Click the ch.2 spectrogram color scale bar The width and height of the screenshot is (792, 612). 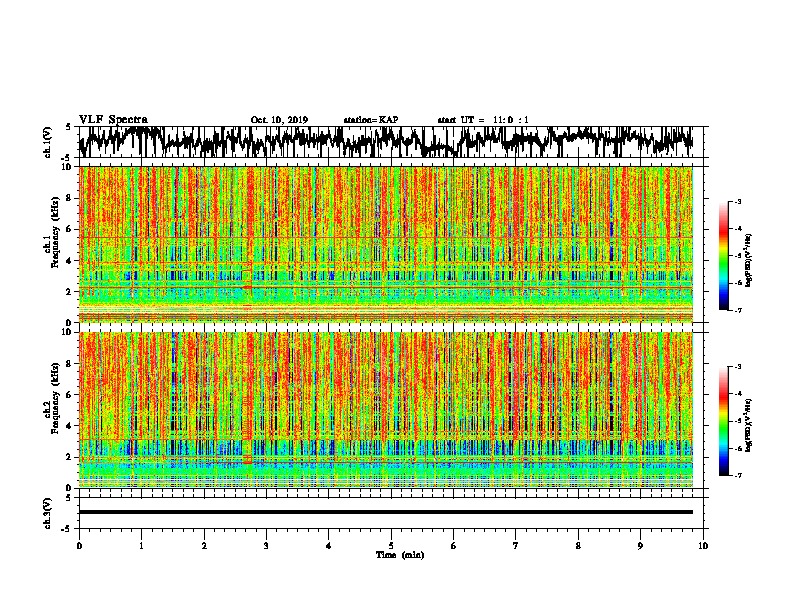pyautogui.click(x=724, y=421)
